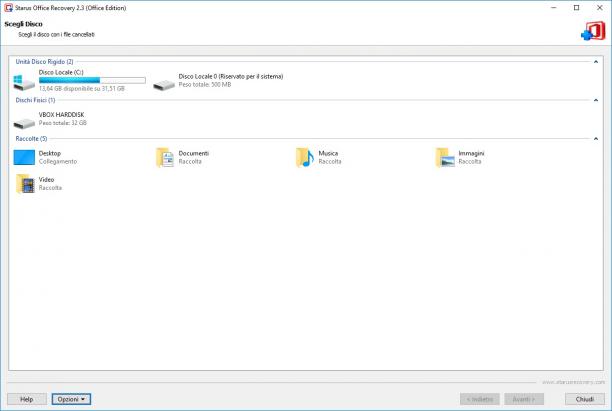Click the Musica label
612x411 pixels.
[x=328, y=153]
